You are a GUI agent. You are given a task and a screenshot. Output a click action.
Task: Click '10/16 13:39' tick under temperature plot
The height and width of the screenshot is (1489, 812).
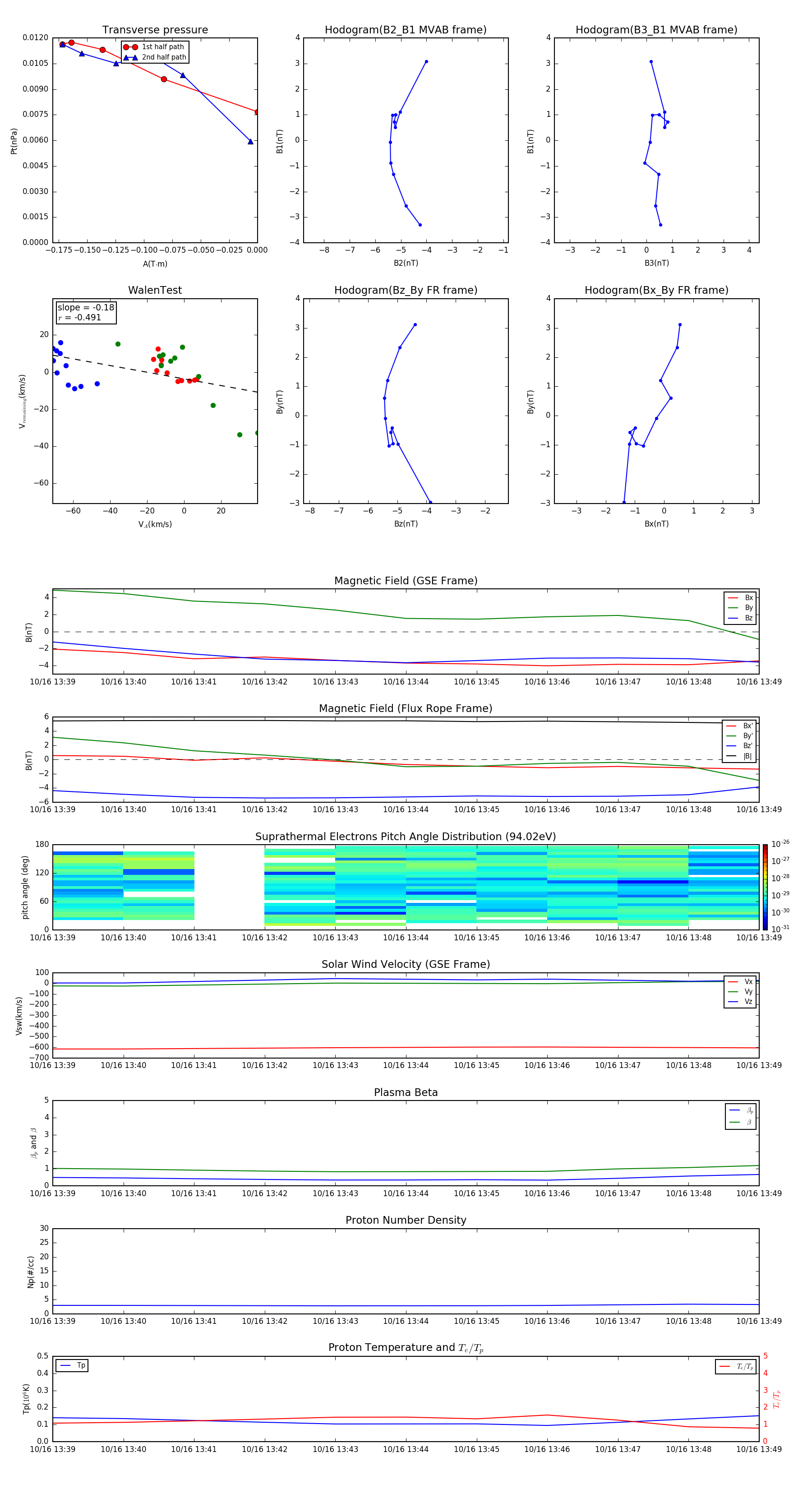coord(53,1449)
